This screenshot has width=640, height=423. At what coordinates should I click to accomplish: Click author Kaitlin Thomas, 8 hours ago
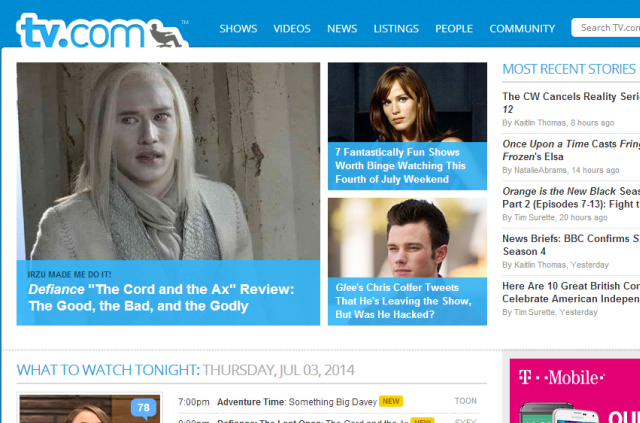[x=558, y=123]
